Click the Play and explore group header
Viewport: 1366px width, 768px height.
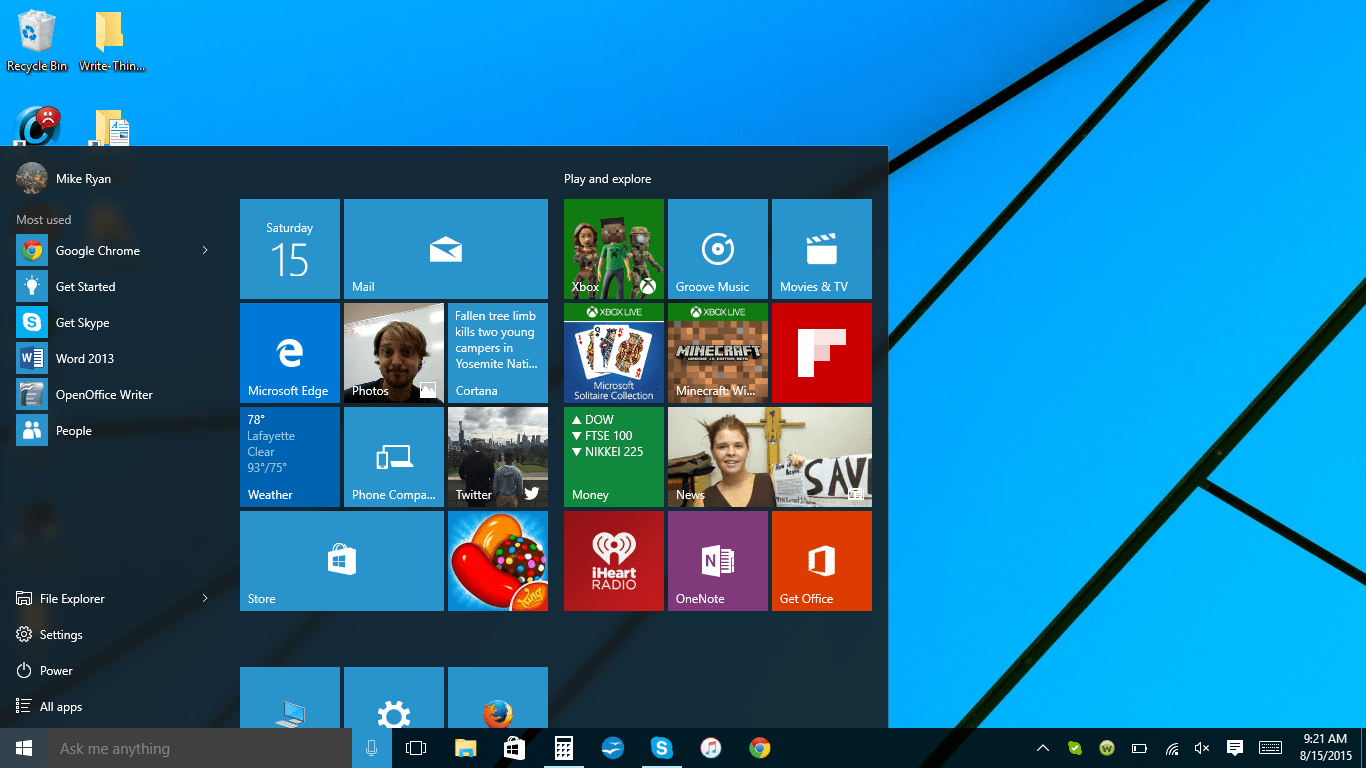pyautogui.click(x=607, y=179)
